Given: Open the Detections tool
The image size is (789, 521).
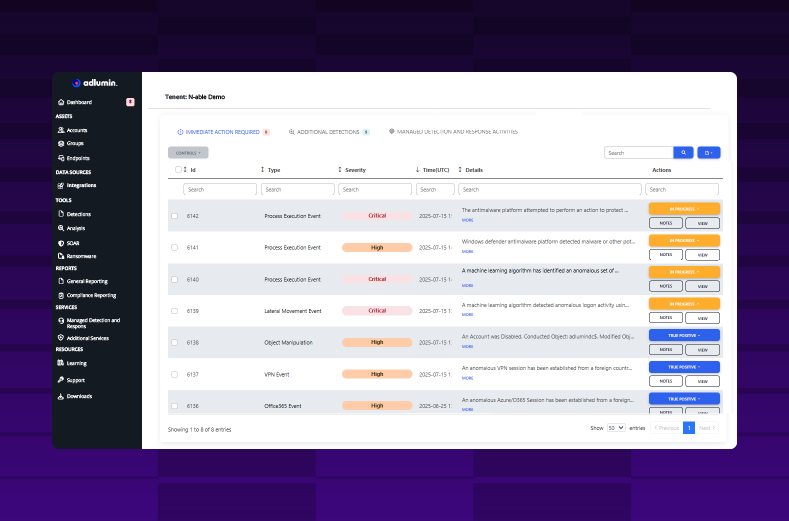Looking at the screenshot, I should pos(78,214).
